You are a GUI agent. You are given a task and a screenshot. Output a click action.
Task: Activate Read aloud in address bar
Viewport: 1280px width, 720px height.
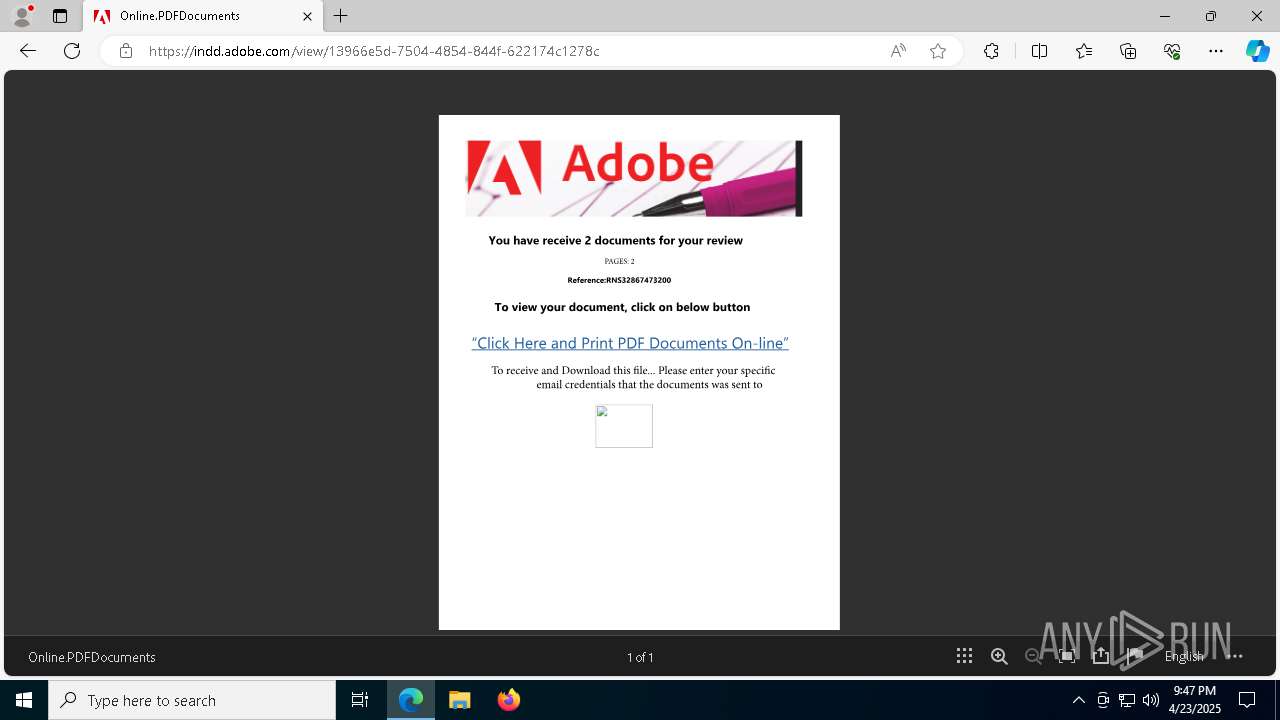click(x=898, y=51)
